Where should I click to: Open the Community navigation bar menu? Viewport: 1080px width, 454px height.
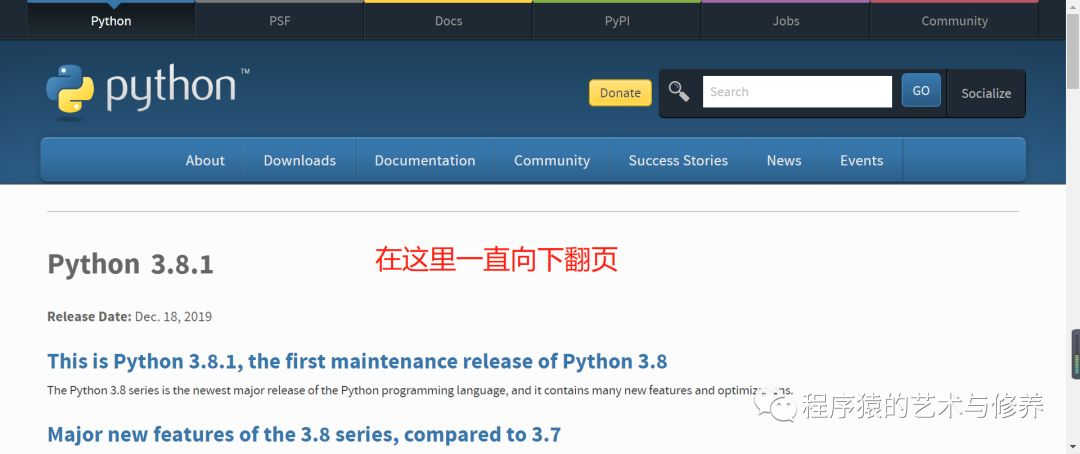pos(552,160)
